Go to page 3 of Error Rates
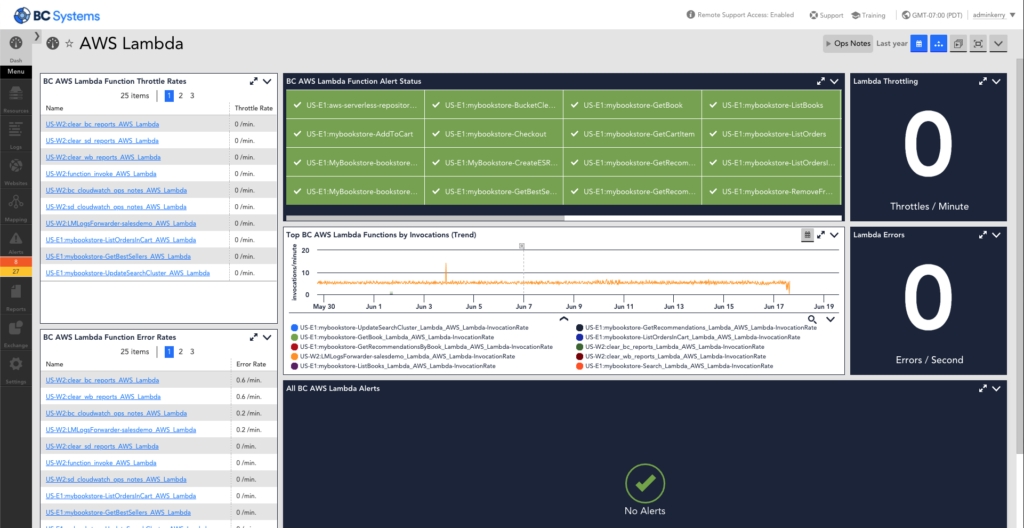 tap(192, 351)
